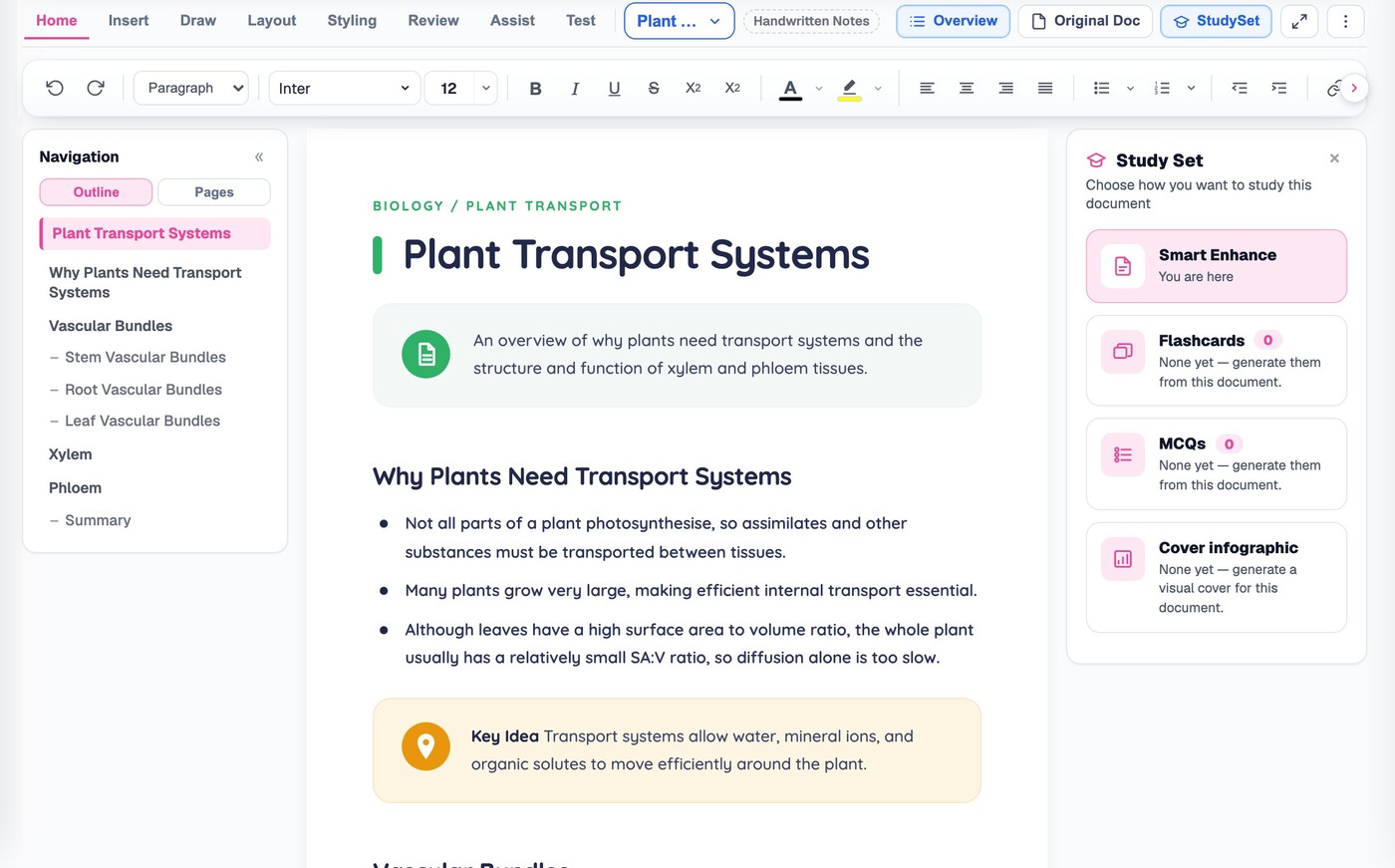Switch to the Layout tab
The width and height of the screenshot is (1395, 868).
(x=272, y=20)
